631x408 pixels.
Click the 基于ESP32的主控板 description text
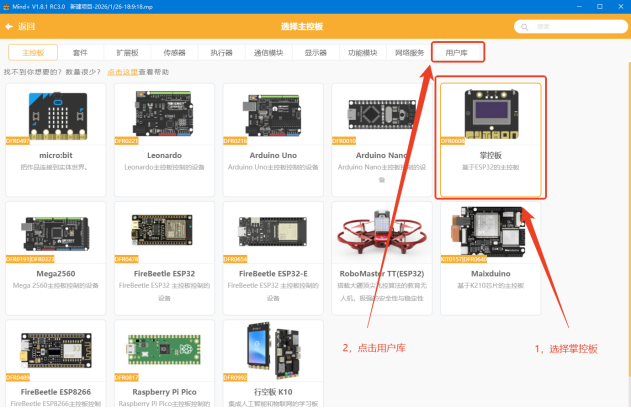(491, 167)
